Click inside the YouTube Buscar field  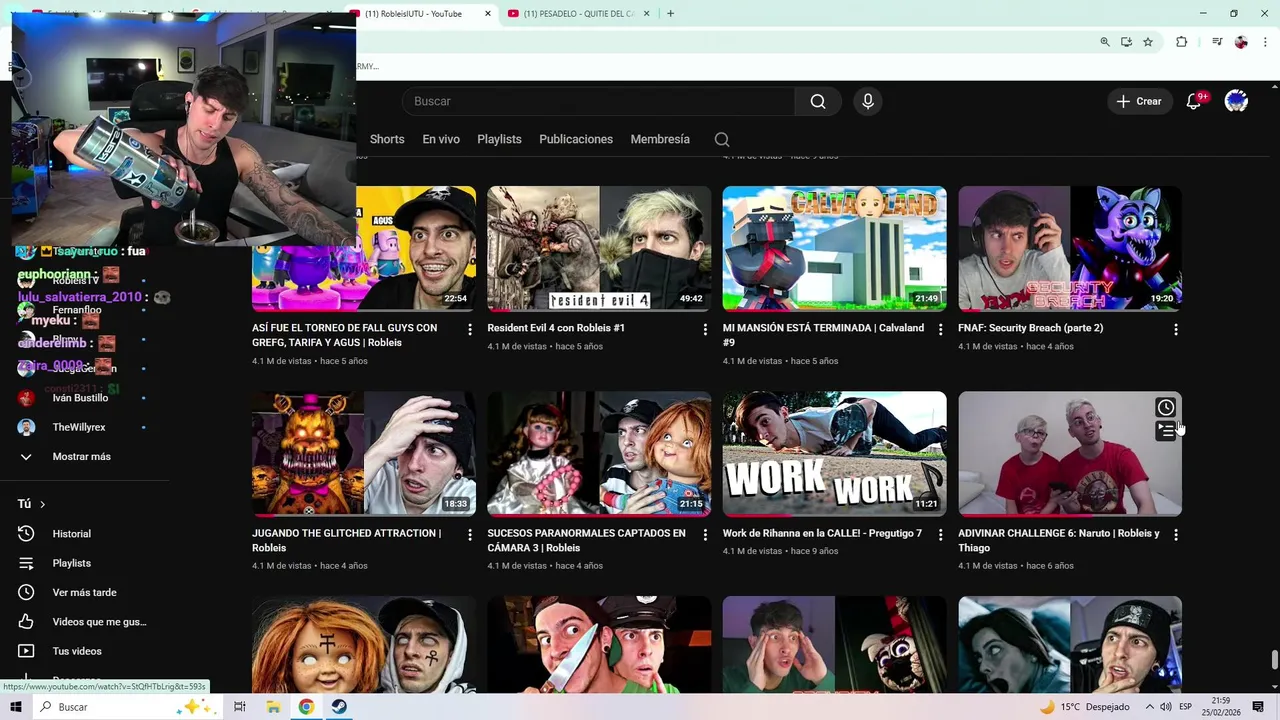[598, 101]
